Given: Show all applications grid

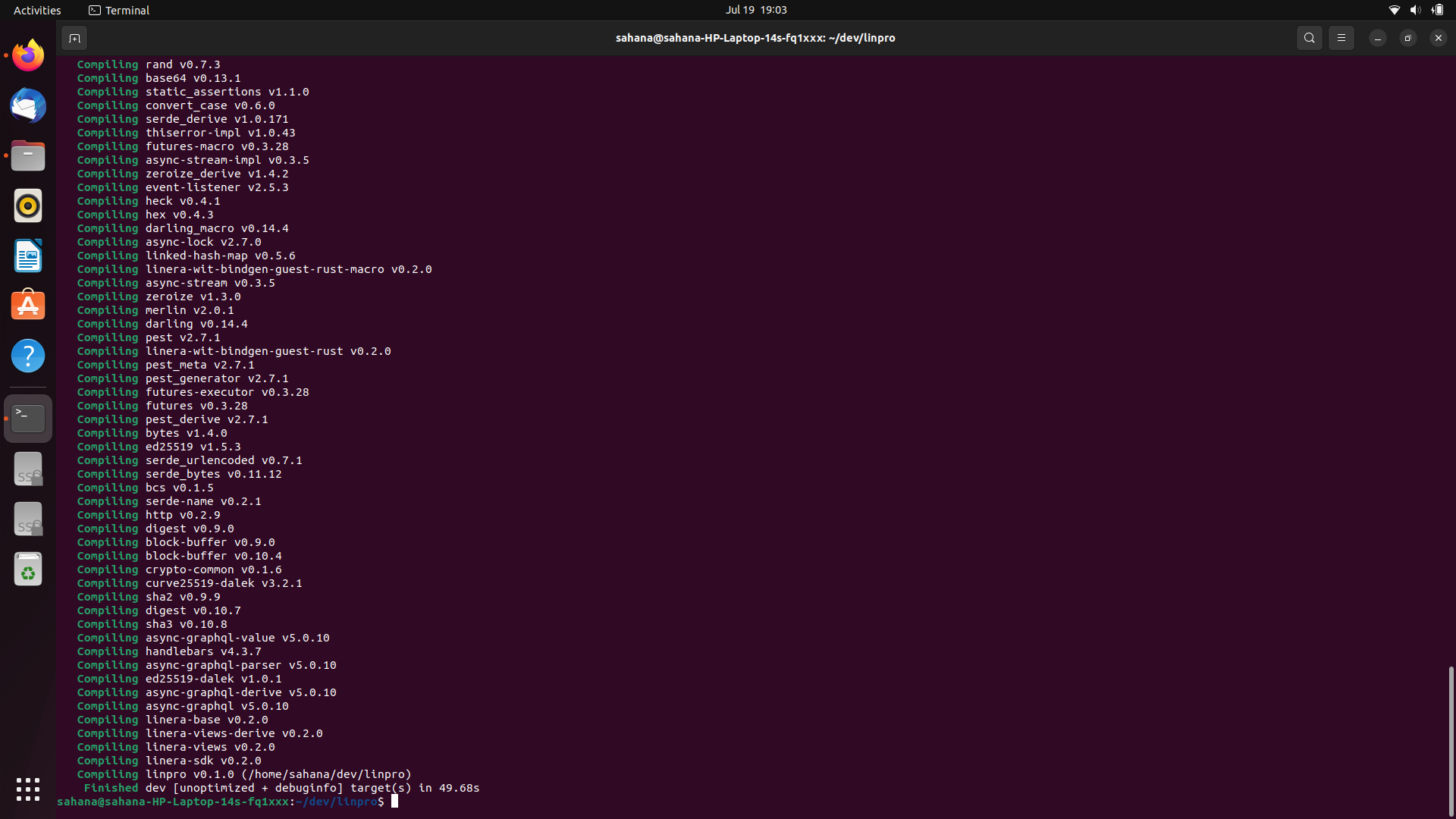Looking at the screenshot, I should click(x=28, y=789).
